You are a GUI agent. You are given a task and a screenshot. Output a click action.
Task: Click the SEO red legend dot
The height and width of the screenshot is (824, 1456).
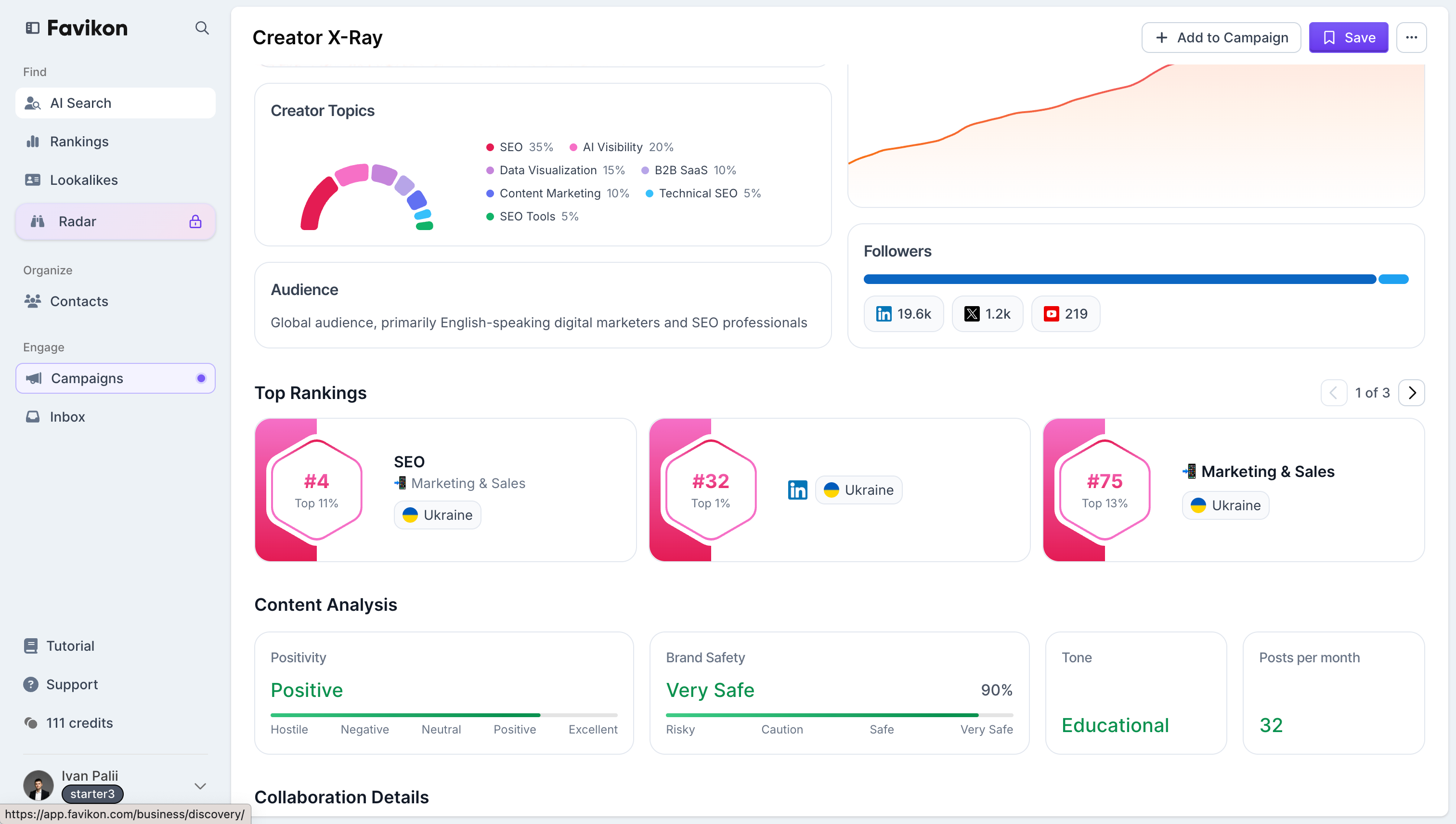[490, 147]
